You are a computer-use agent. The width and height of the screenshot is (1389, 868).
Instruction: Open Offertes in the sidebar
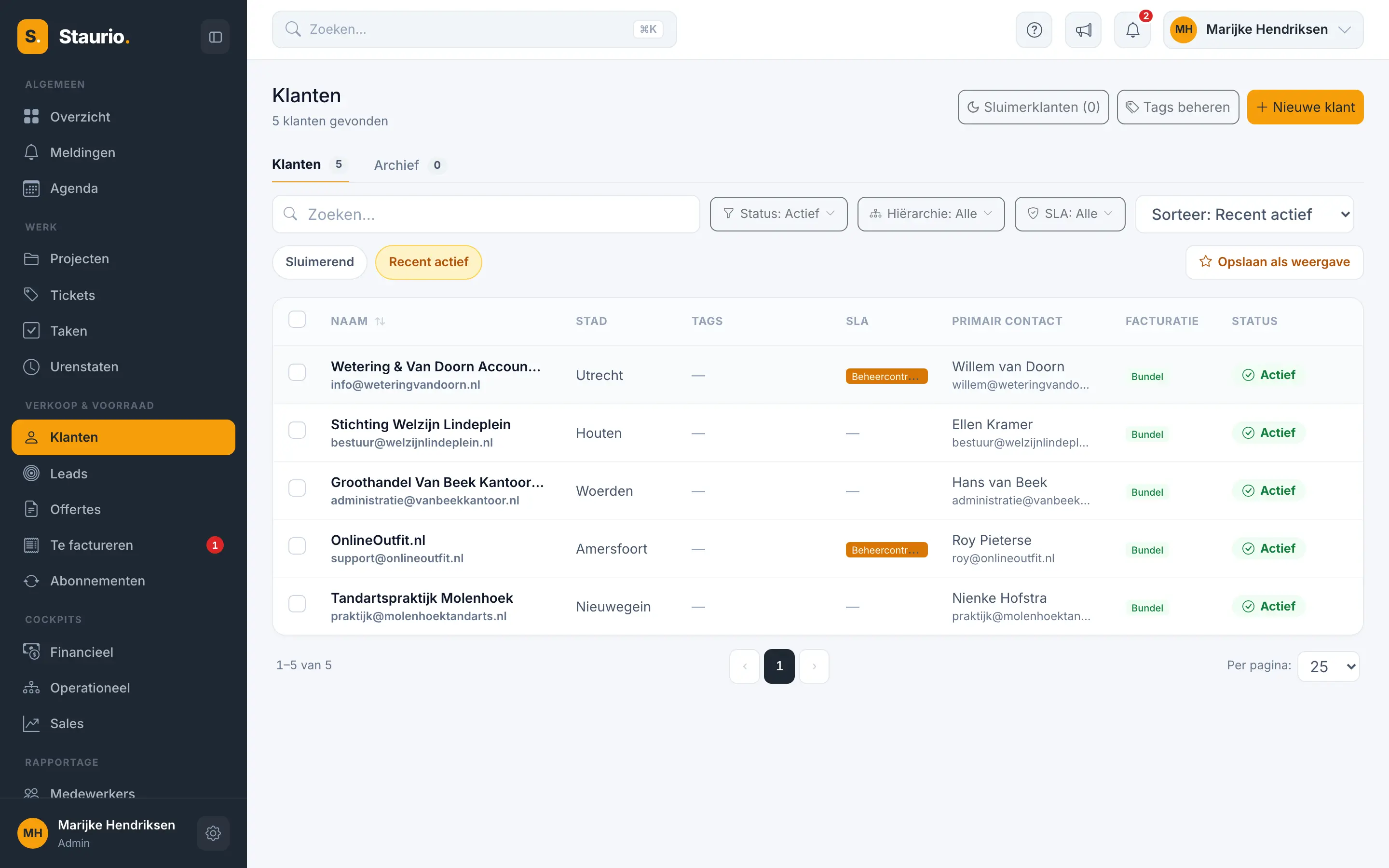click(x=123, y=509)
